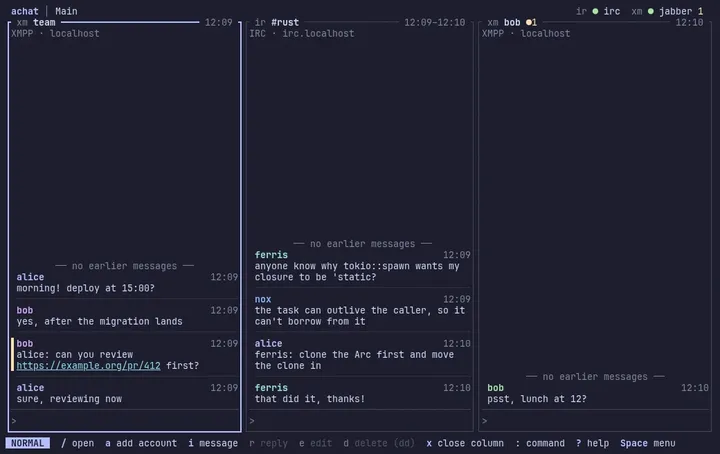
Task: Click IRC · irc.localhost subtitle
Action: tap(302, 34)
